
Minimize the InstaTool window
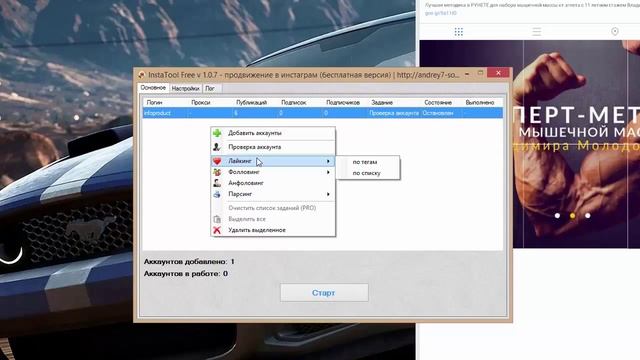(467, 74)
